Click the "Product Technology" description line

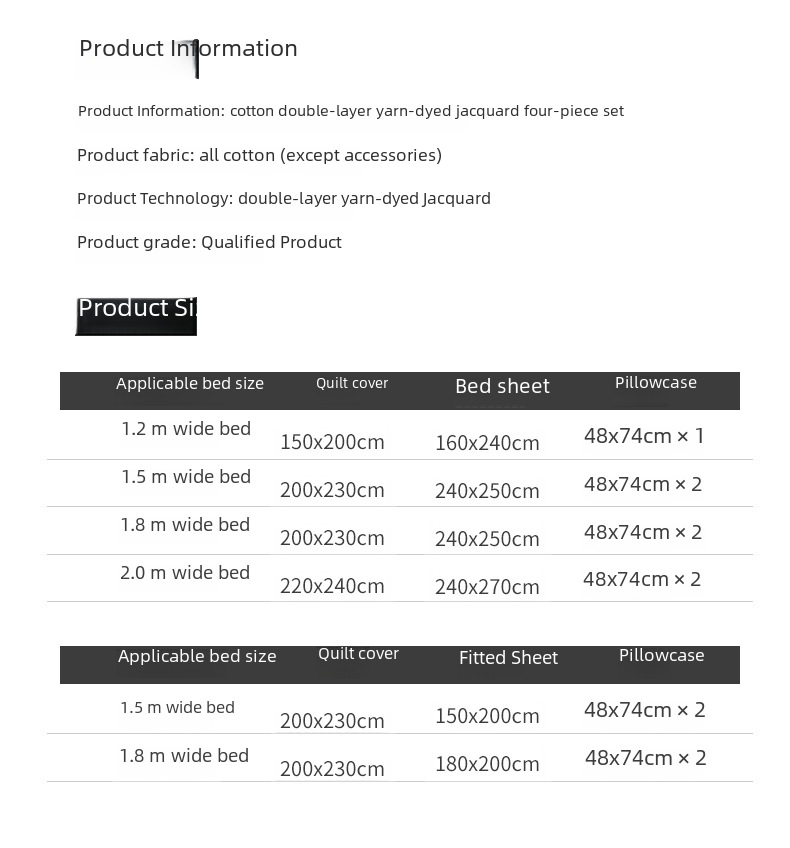pyautogui.click(x=283, y=198)
